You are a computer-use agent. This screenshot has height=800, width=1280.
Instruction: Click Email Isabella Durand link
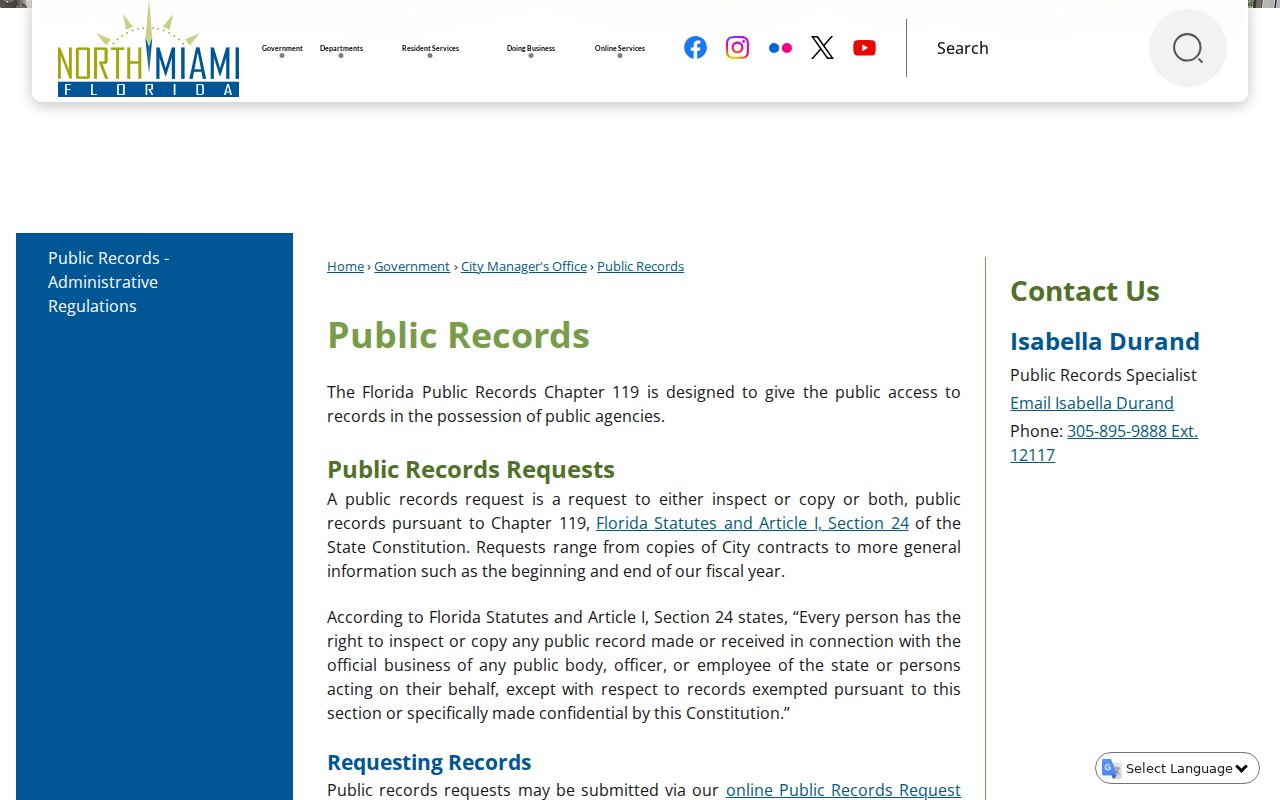click(x=1092, y=403)
